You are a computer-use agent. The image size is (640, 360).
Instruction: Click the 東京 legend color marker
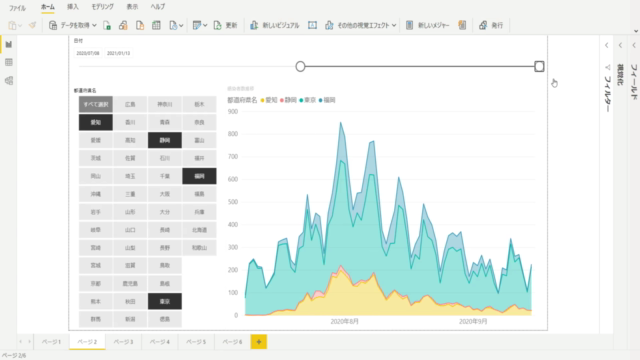pyautogui.click(x=301, y=100)
